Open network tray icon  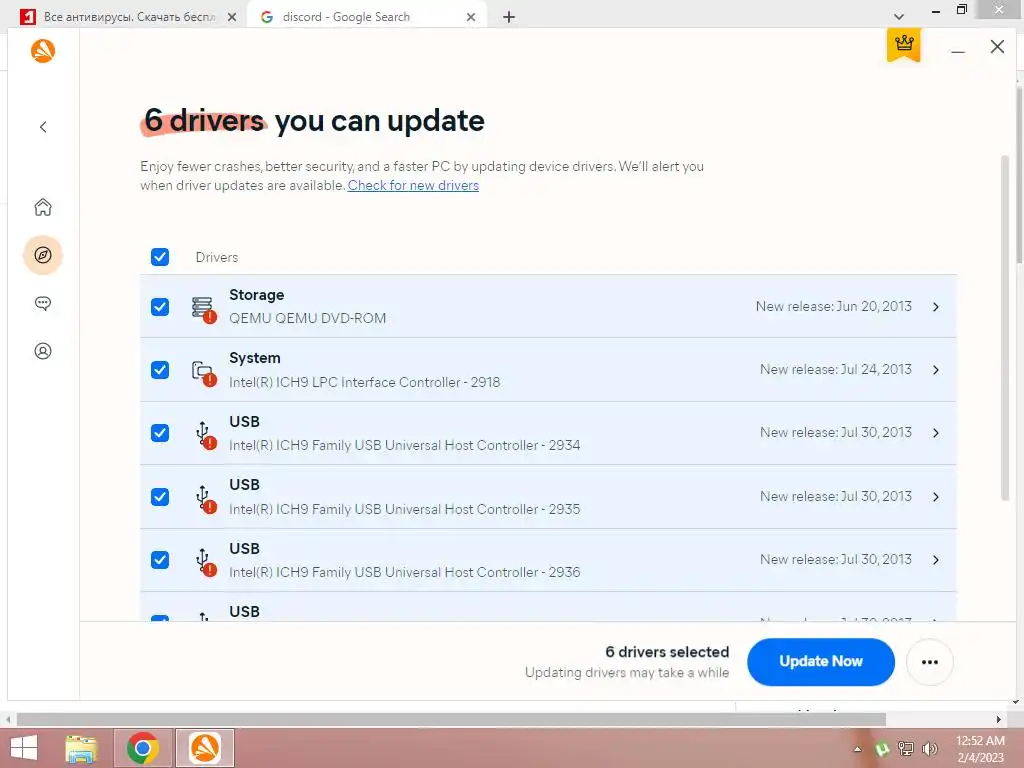tap(906, 749)
